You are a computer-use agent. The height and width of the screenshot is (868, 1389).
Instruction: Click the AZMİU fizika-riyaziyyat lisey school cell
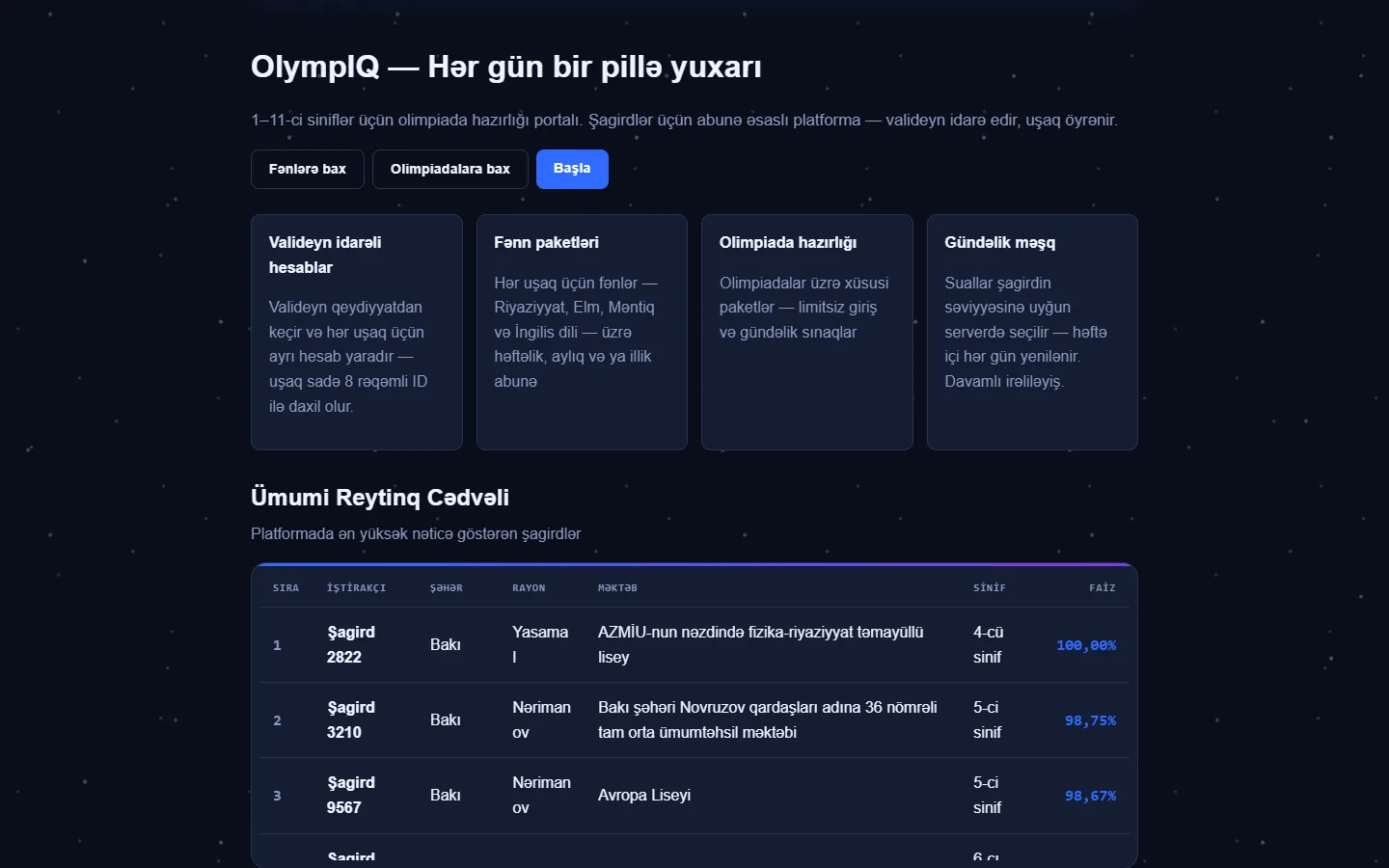[x=761, y=644]
